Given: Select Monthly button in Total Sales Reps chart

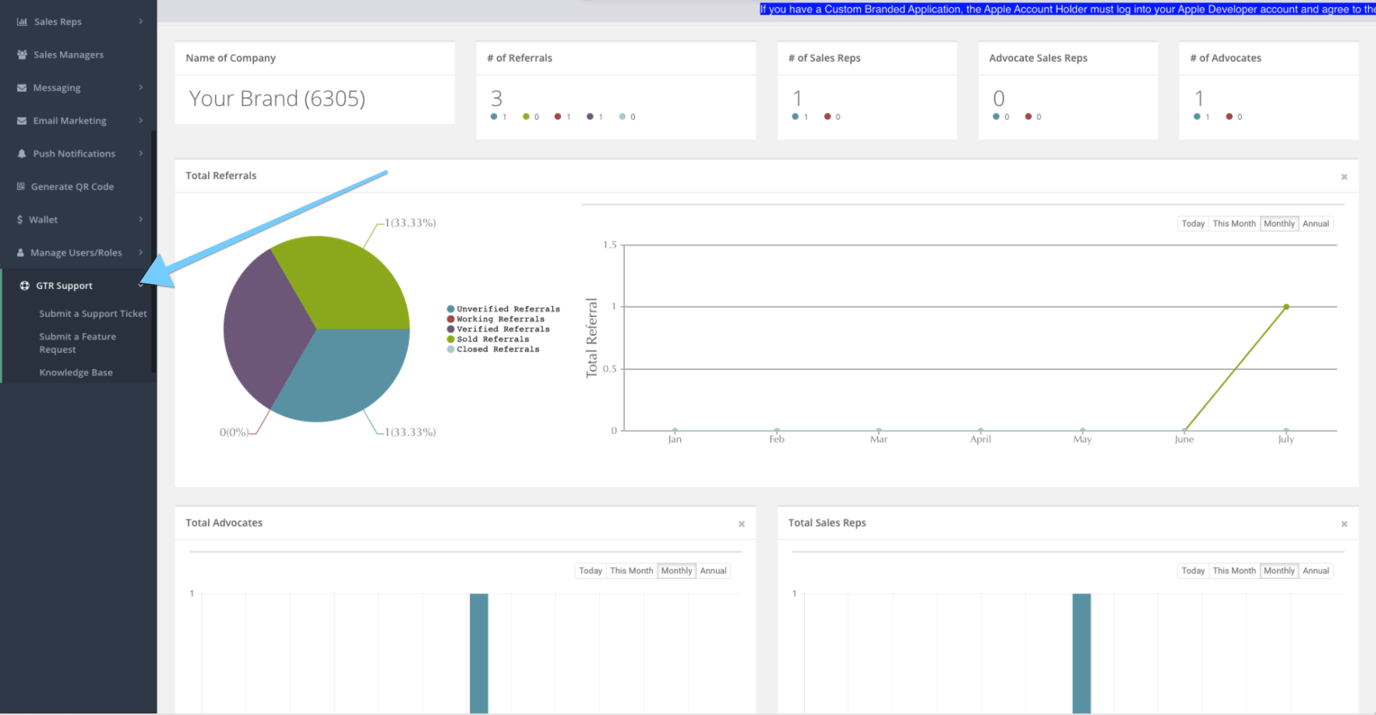Looking at the screenshot, I should 1279,571.
